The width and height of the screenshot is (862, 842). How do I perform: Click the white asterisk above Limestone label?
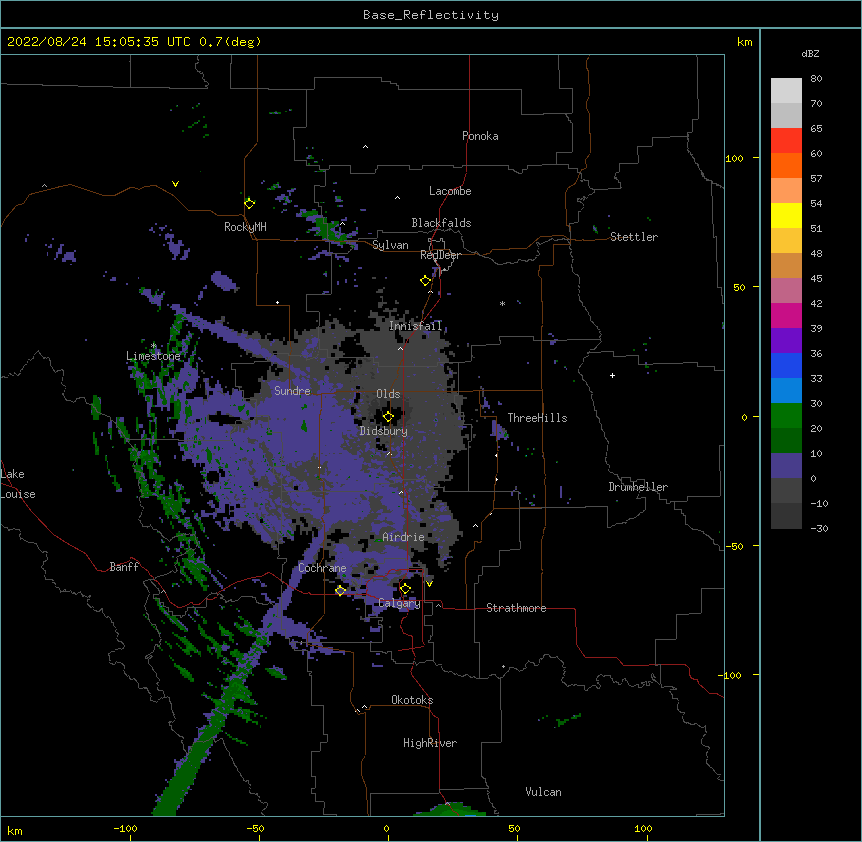[154, 345]
